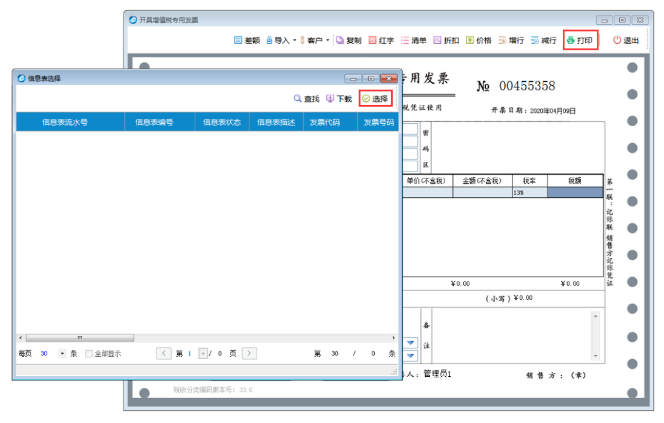664x423 pixels.
Task: Go to the next page arrow
Action: click(249, 353)
